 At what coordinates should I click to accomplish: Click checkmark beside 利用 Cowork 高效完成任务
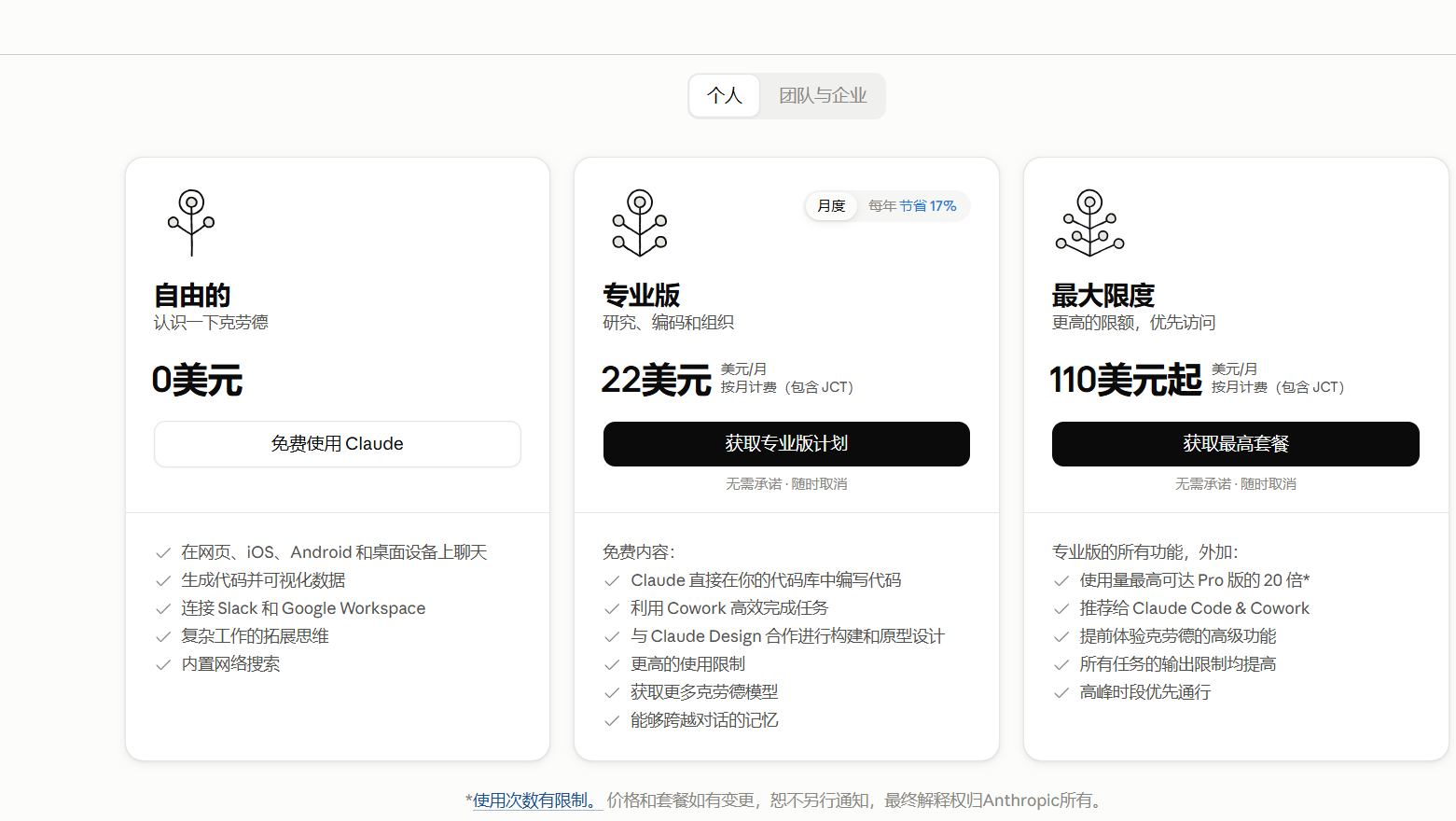pos(612,608)
